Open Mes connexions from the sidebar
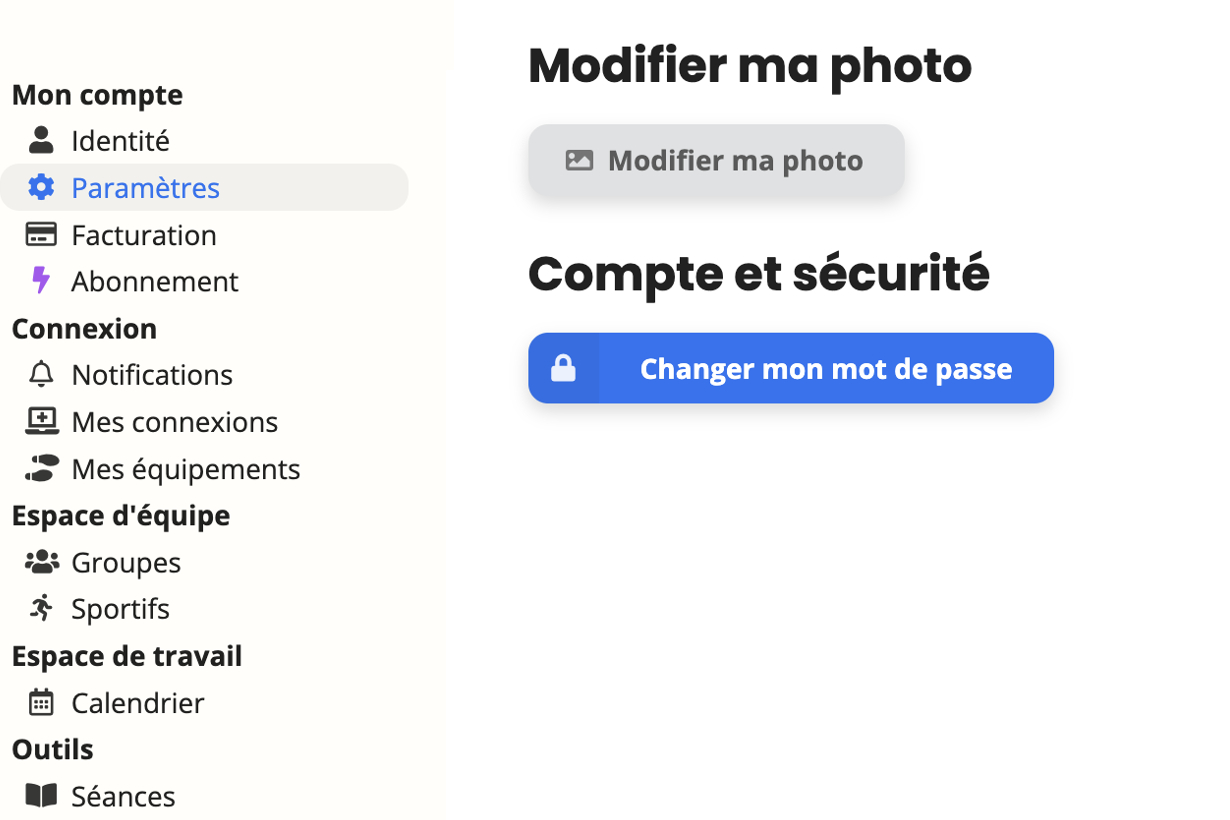This screenshot has width=1230, height=820. pyautogui.click(x=174, y=421)
